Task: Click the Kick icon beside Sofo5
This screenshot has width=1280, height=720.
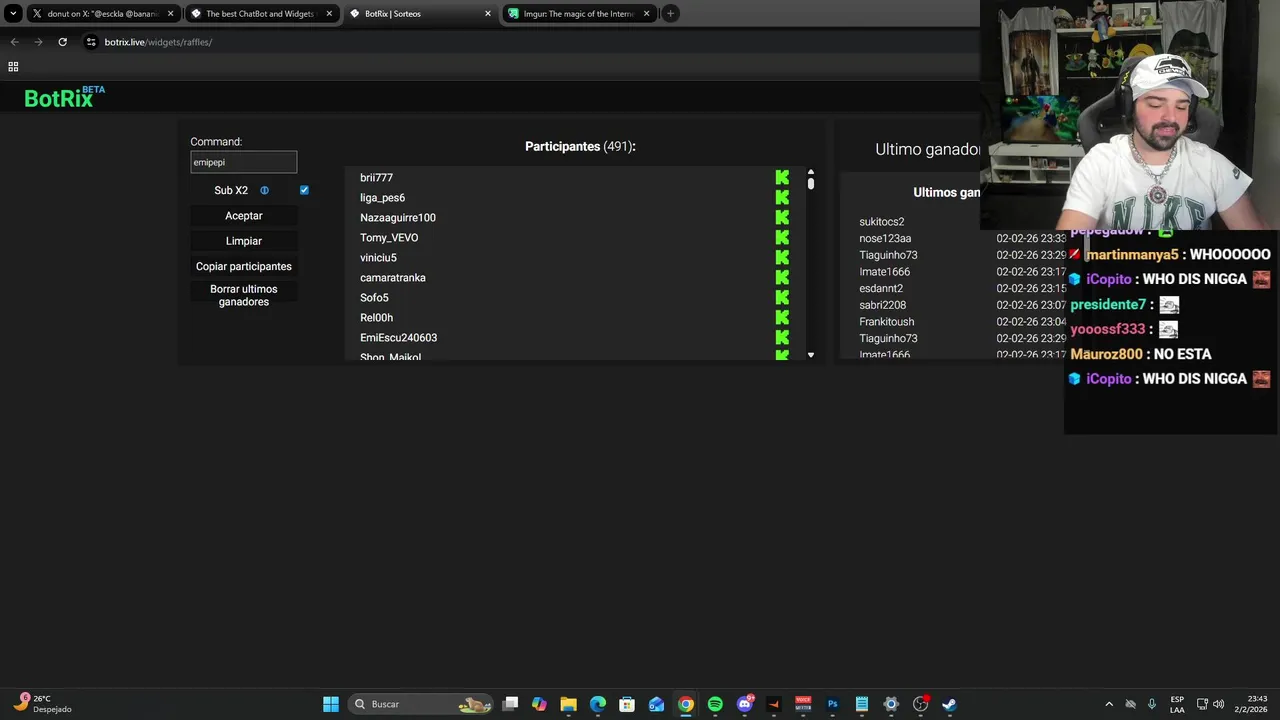Action: [782, 297]
